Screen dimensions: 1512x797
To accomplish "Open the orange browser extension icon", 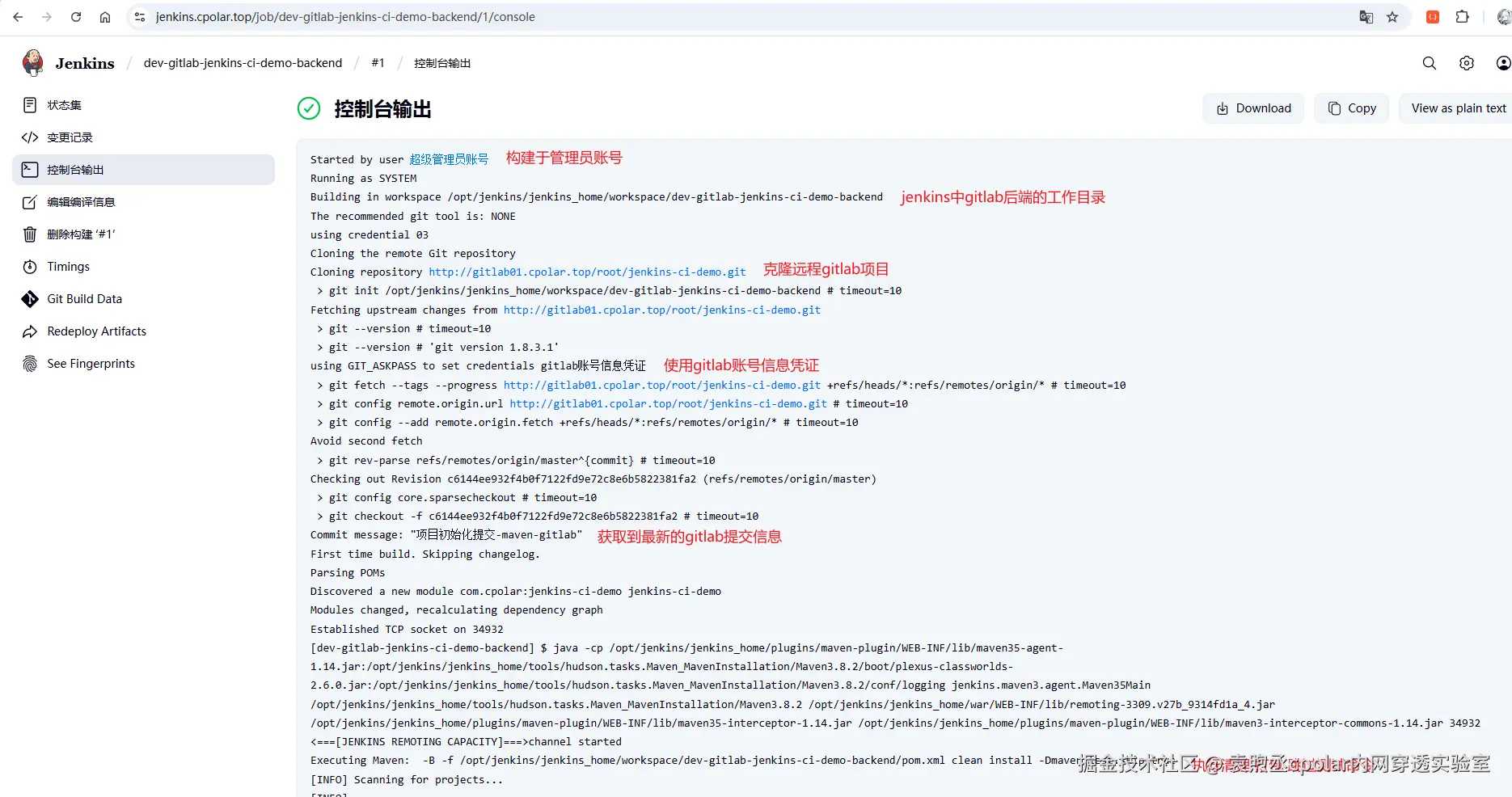I will (1433, 17).
